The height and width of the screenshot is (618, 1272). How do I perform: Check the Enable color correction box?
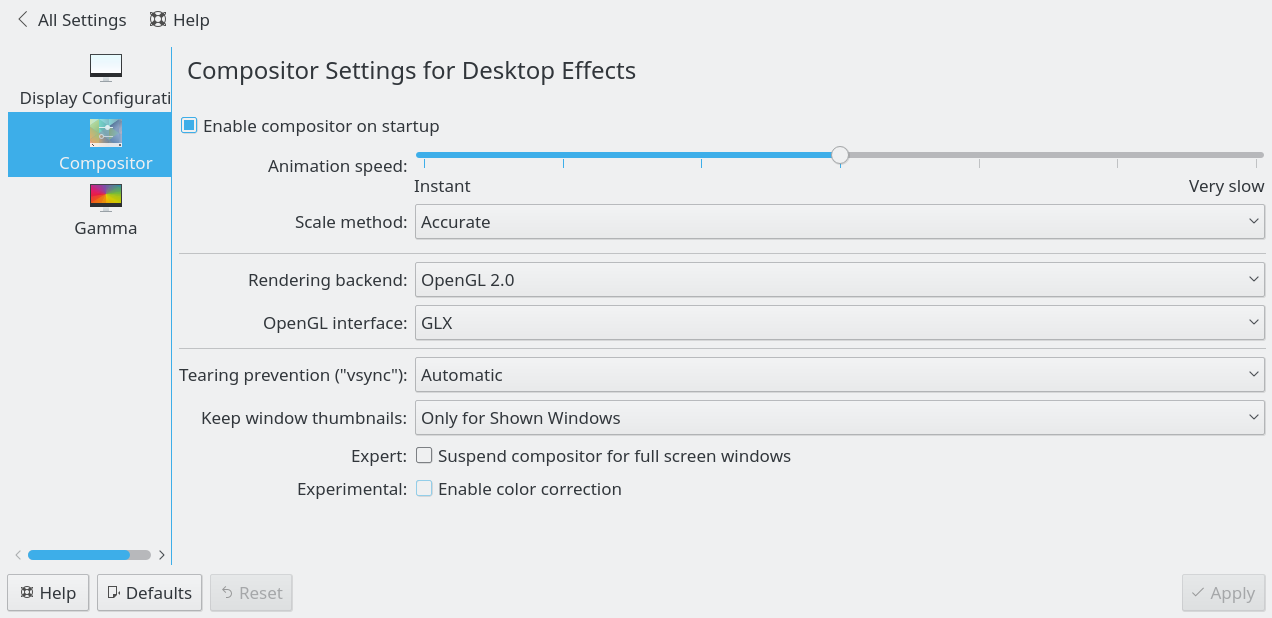(x=424, y=489)
